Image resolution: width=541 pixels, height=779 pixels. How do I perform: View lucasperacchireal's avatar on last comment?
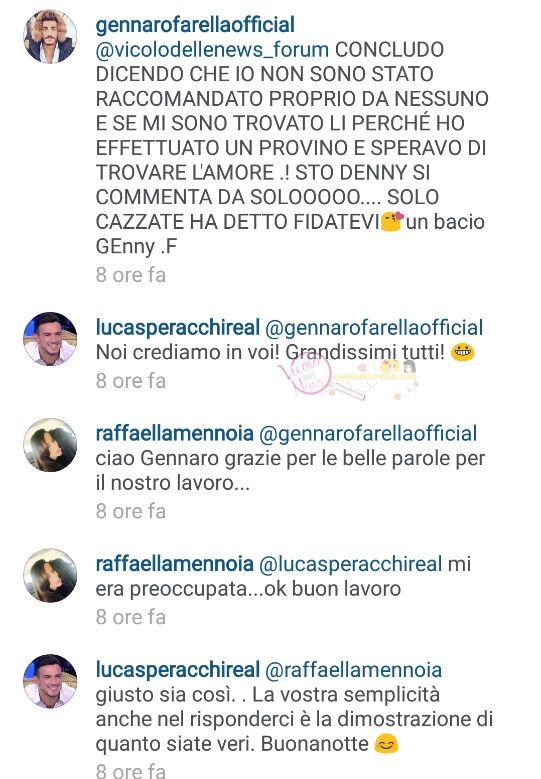pyautogui.click(x=50, y=681)
